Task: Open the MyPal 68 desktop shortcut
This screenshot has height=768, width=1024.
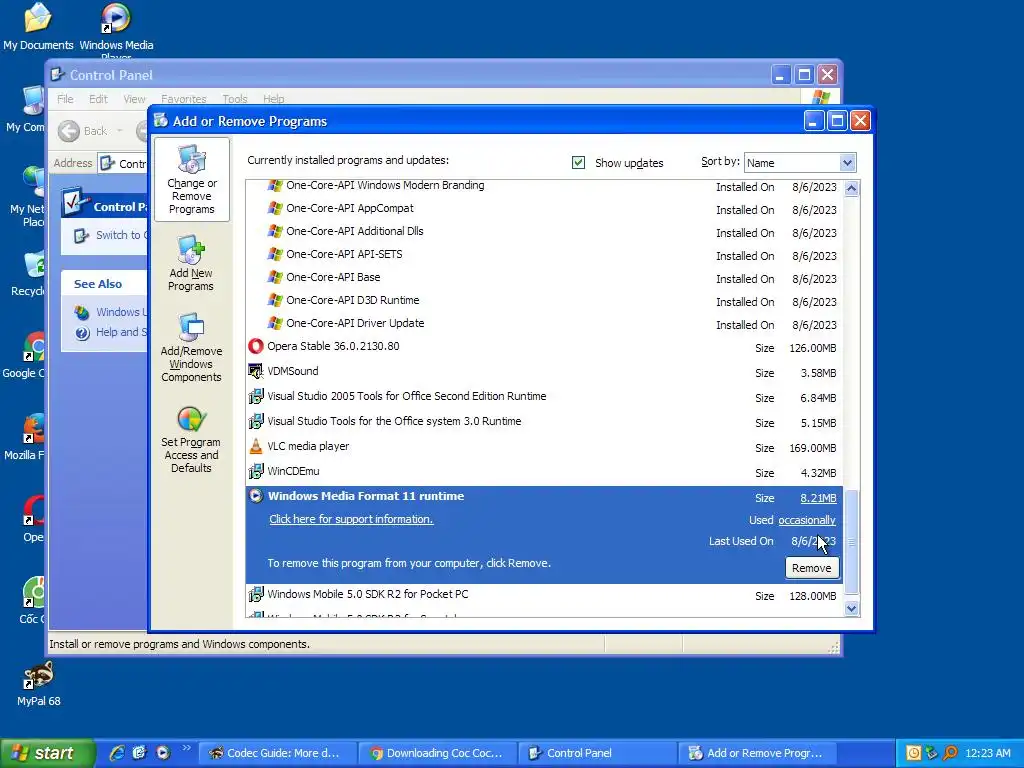Action: pyautogui.click(x=39, y=684)
